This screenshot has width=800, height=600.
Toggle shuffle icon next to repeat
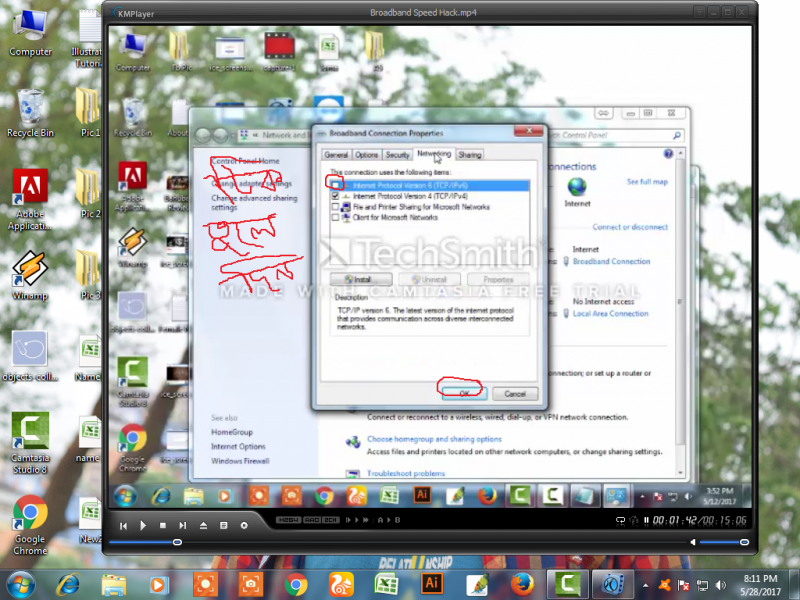[x=634, y=520]
